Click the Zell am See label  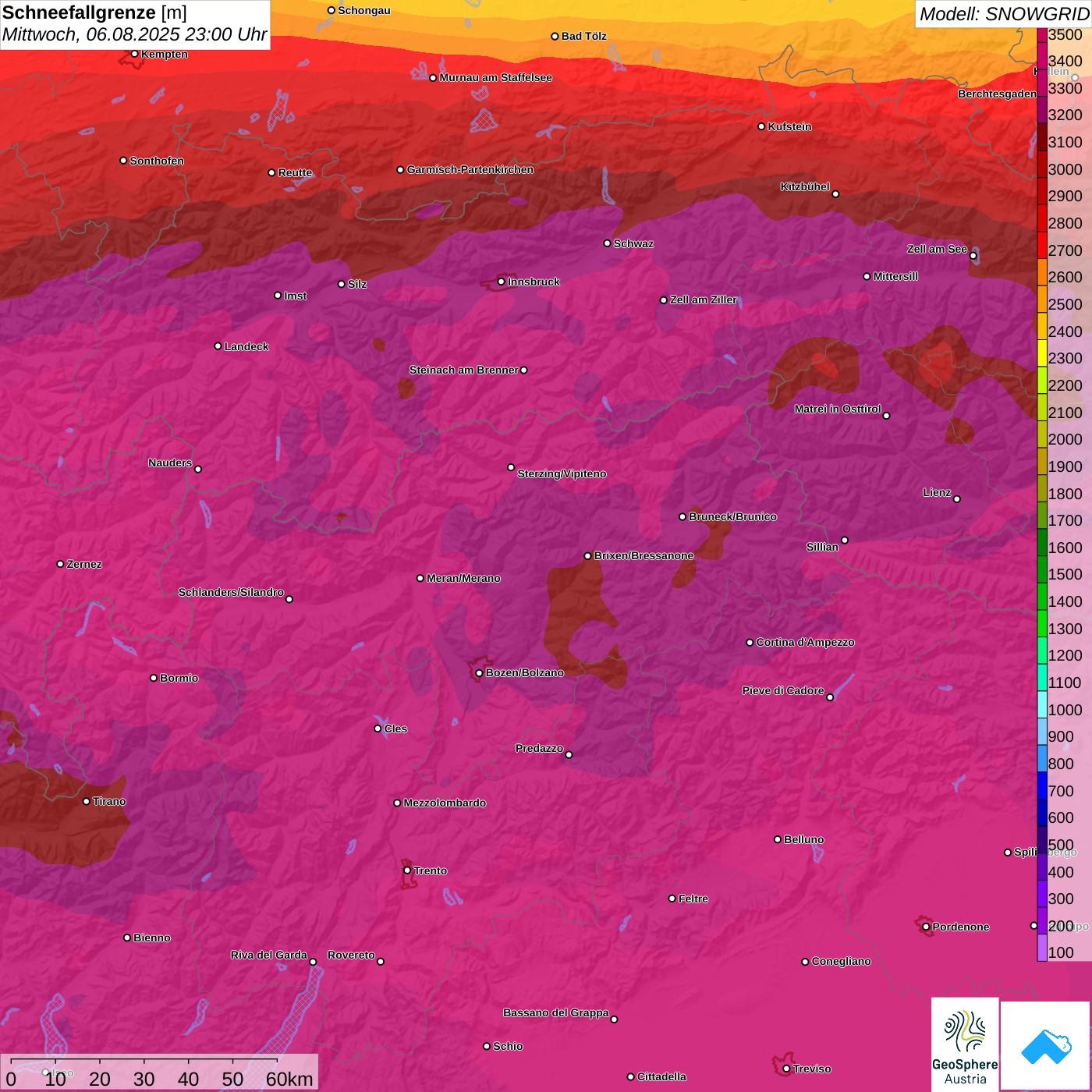[x=937, y=249]
